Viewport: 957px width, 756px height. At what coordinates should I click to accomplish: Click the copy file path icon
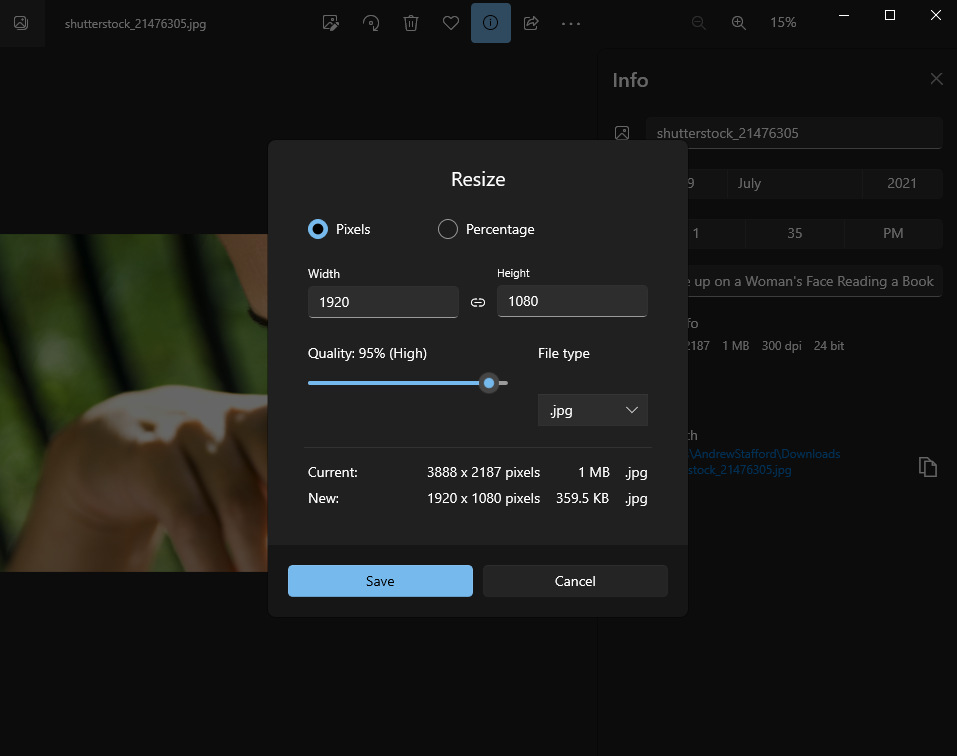(928, 467)
